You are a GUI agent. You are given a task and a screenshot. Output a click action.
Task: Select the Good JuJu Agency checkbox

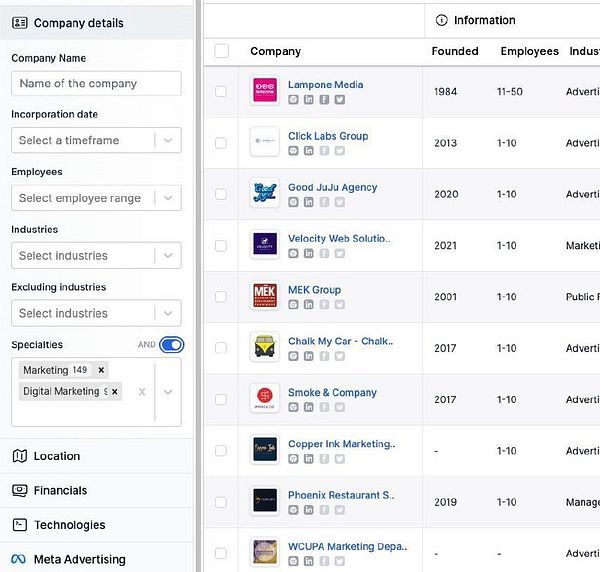(x=221, y=194)
